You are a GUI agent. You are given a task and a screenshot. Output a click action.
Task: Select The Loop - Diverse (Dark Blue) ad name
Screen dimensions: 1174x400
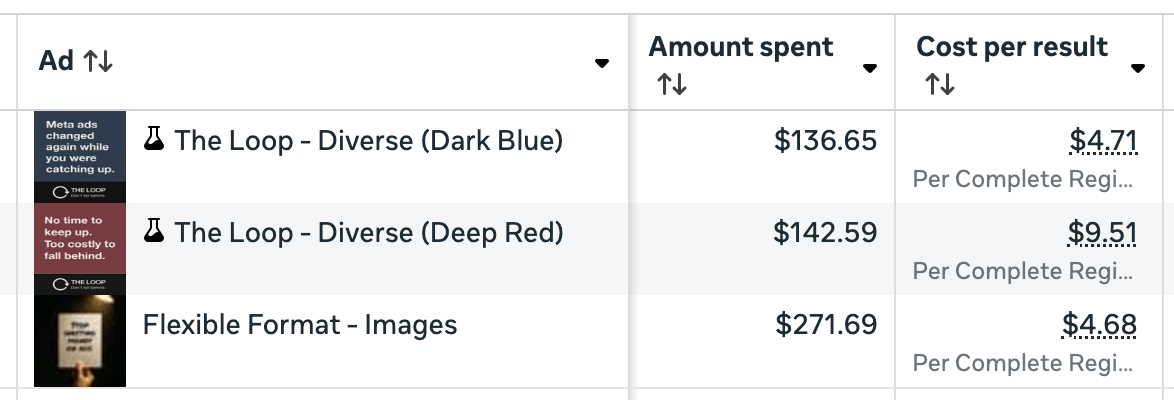pos(369,141)
